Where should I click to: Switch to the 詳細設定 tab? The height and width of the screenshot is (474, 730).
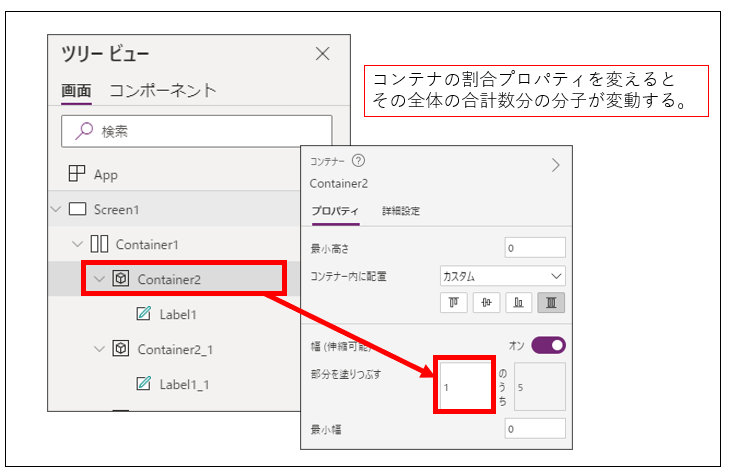[x=401, y=211]
